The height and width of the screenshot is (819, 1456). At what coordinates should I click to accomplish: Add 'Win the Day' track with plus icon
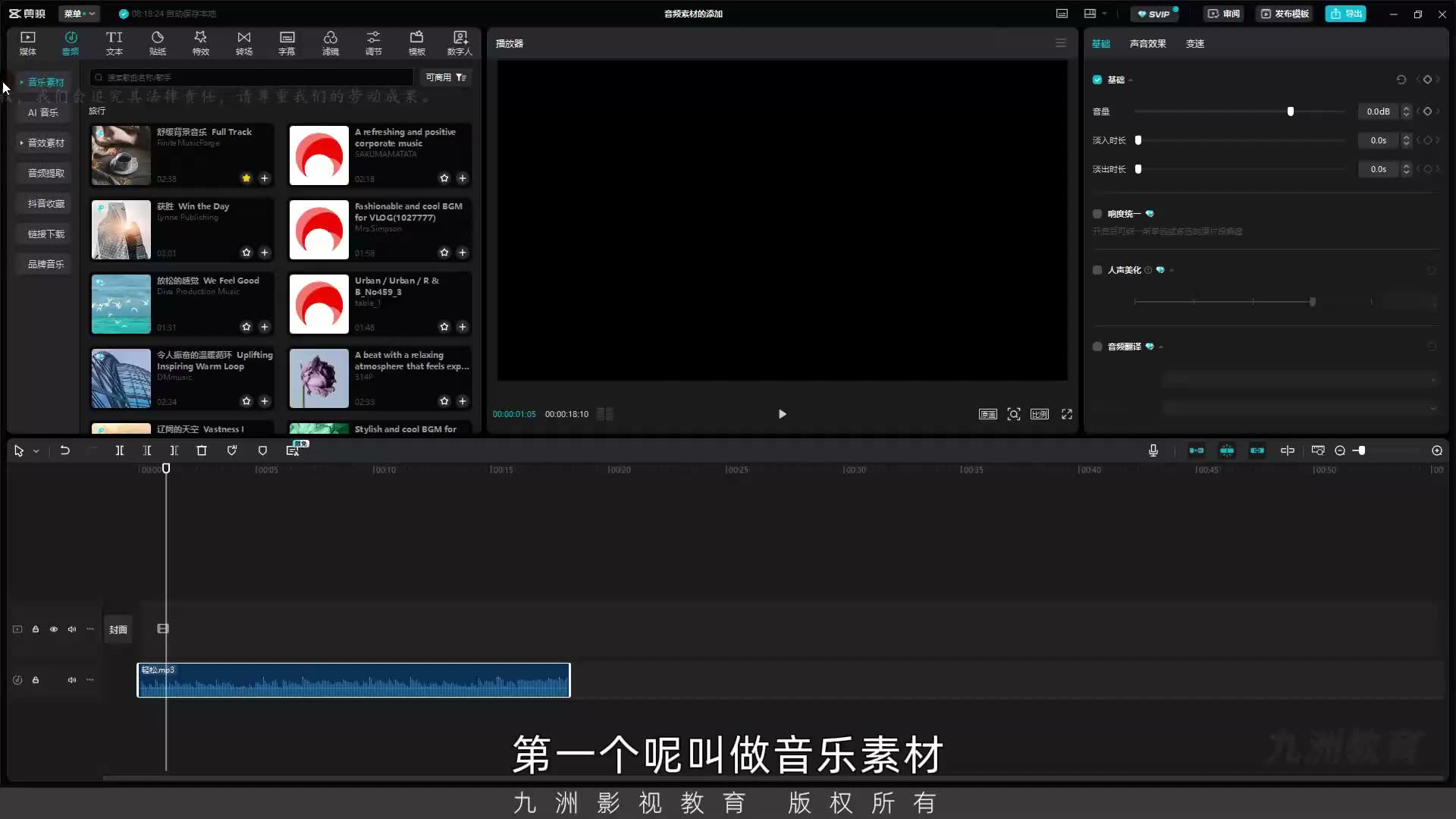click(x=265, y=253)
